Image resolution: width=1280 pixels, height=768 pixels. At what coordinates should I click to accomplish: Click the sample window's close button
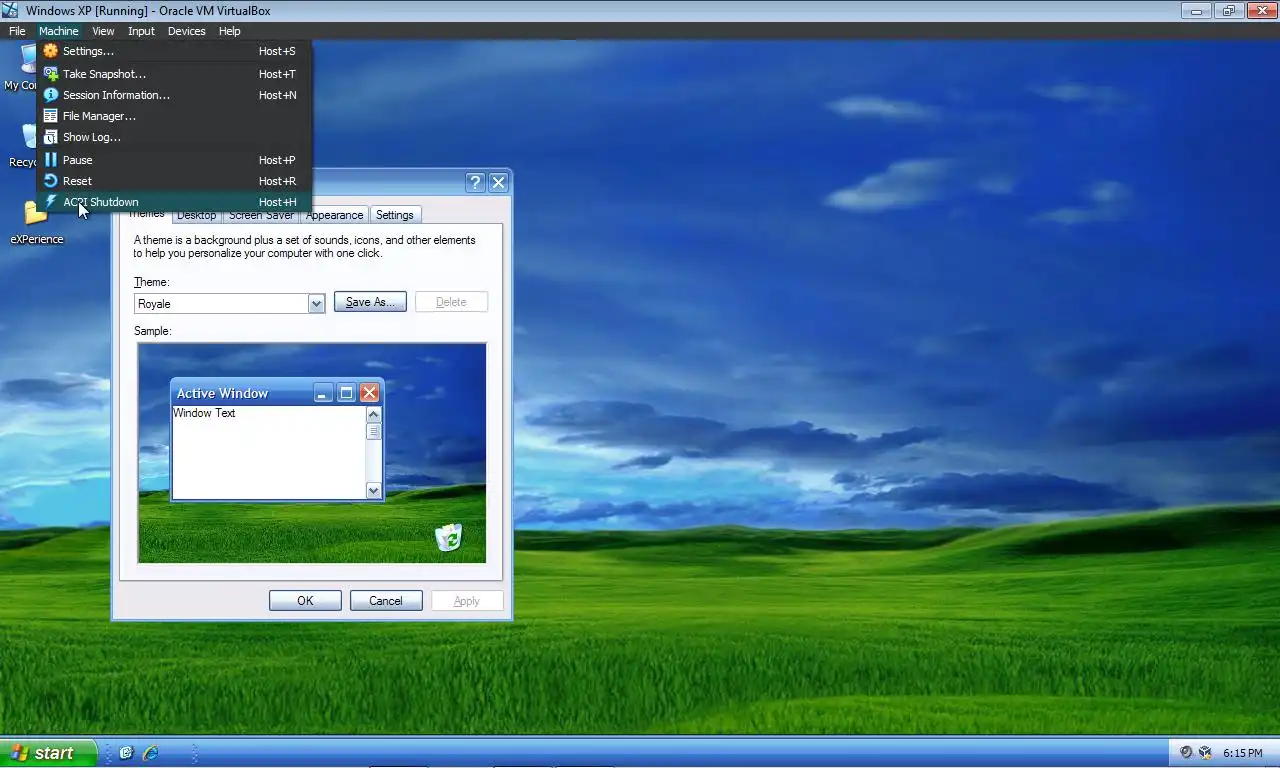coord(369,393)
